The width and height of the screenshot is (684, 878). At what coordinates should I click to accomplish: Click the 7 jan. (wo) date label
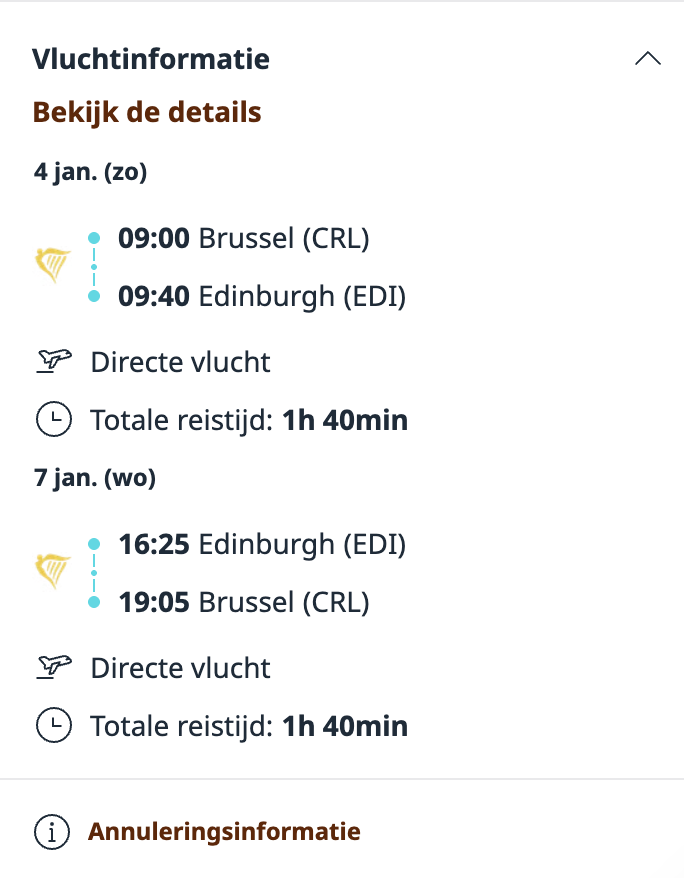coord(94,478)
